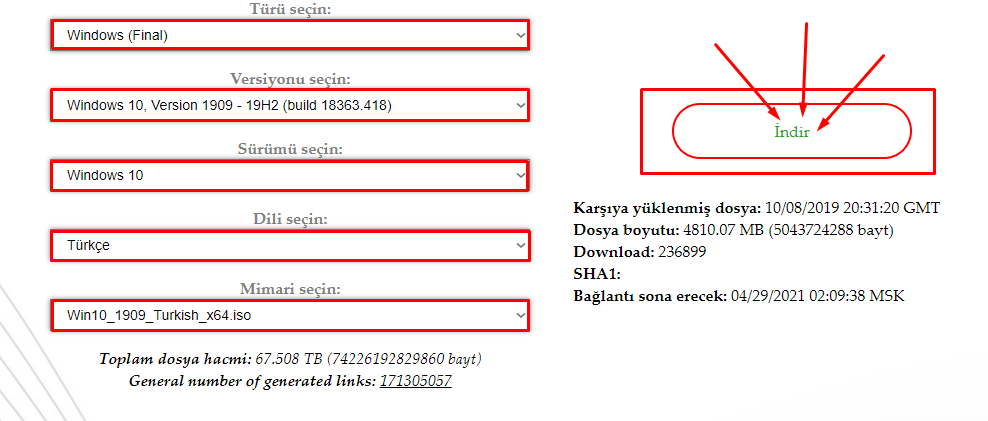The image size is (988, 421).
Task: Click the Bağlantı sona erecek expiry line
Action: click(739, 296)
